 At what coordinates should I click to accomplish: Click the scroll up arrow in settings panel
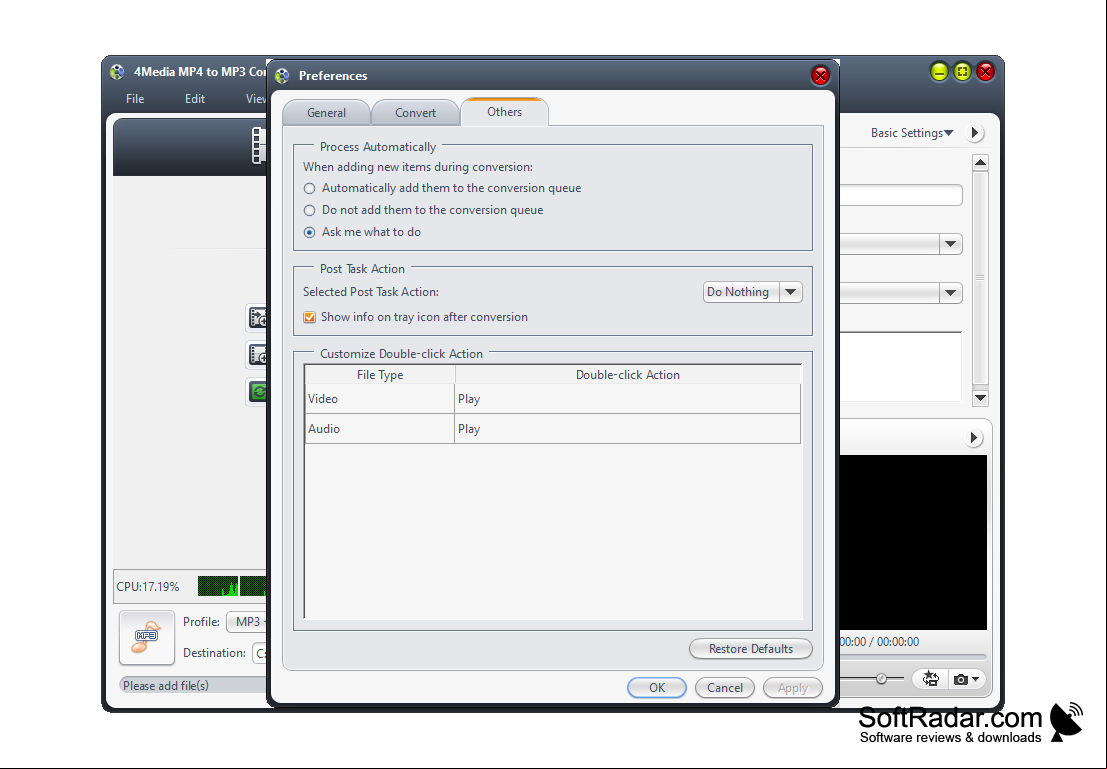click(980, 163)
